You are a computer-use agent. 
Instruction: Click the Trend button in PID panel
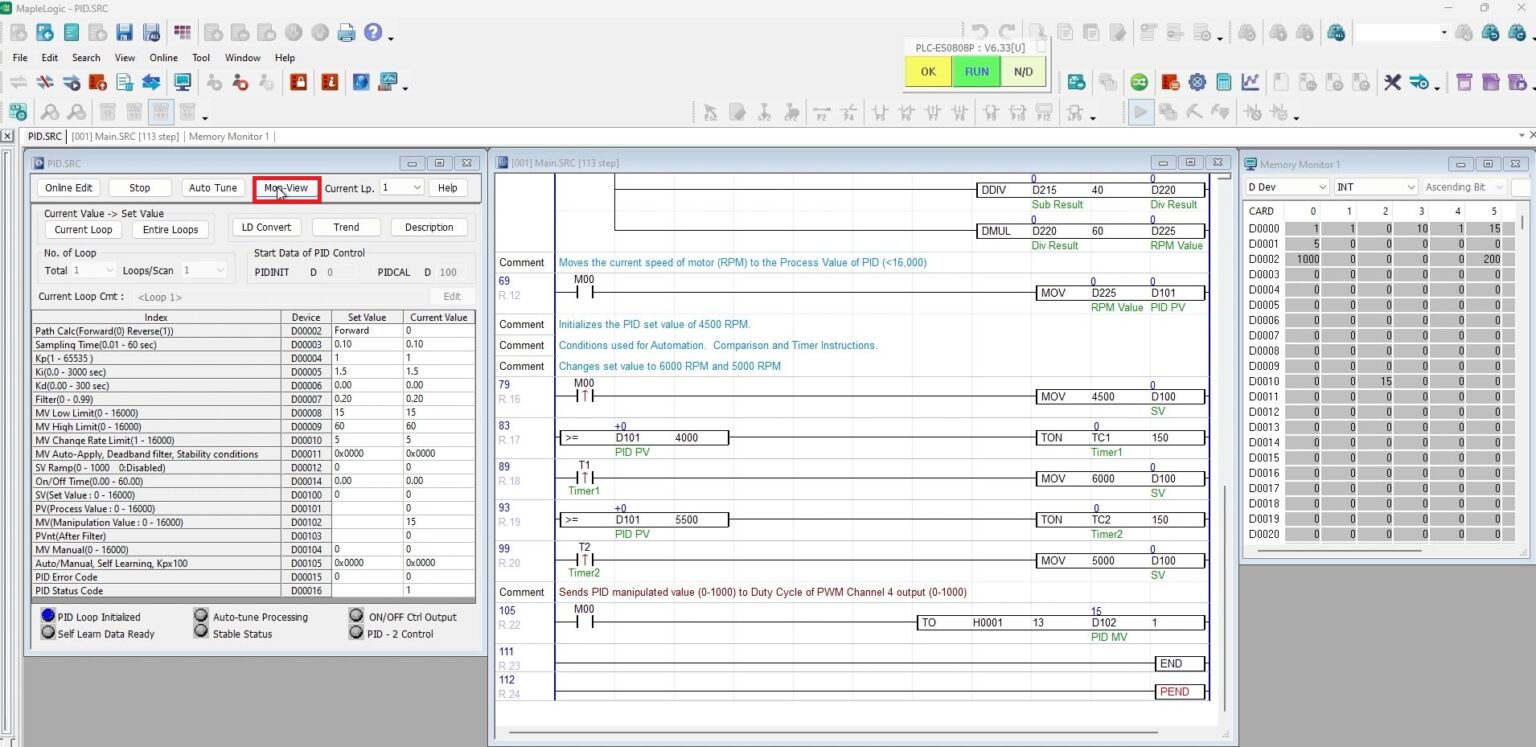point(345,227)
